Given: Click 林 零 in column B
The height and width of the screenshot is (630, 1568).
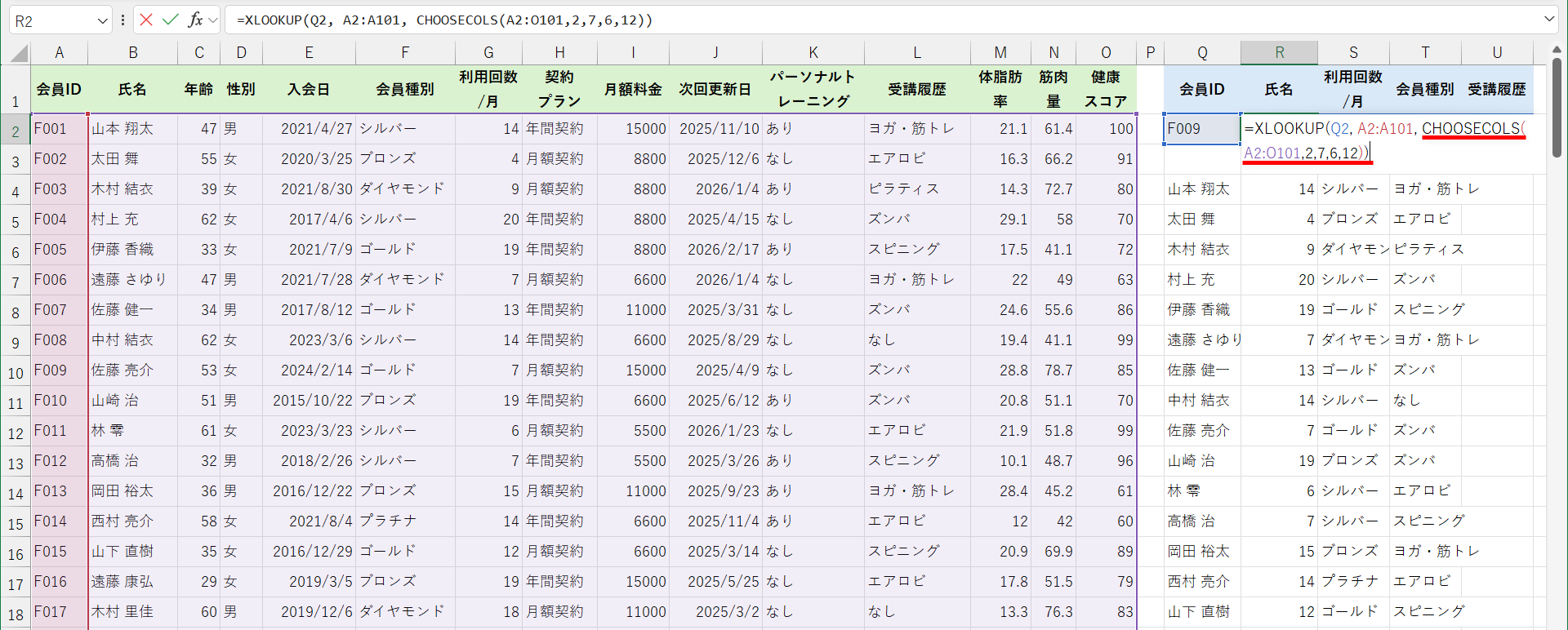Looking at the screenshot, I should point(107,431).
